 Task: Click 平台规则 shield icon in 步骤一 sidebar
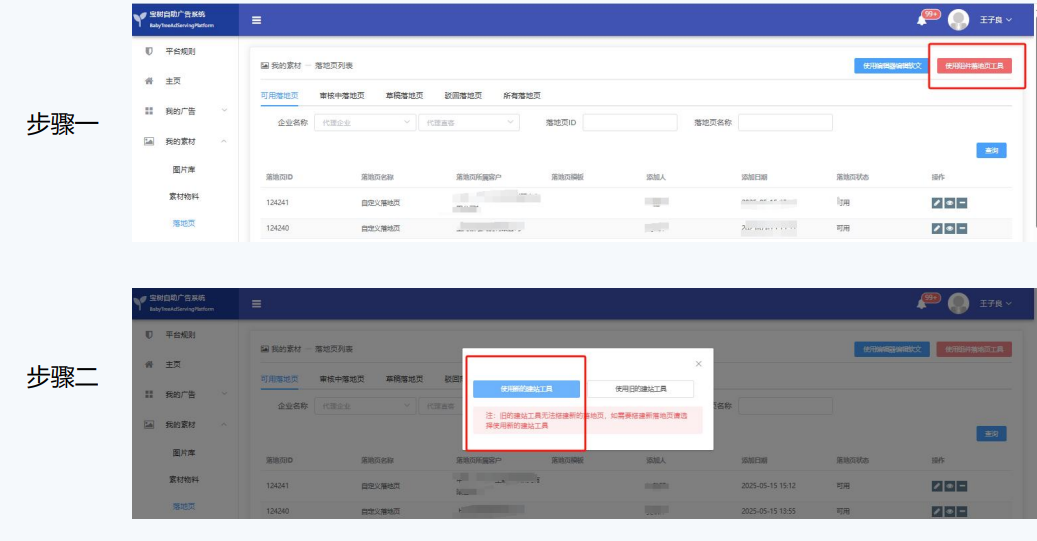[x=149, y=51]
